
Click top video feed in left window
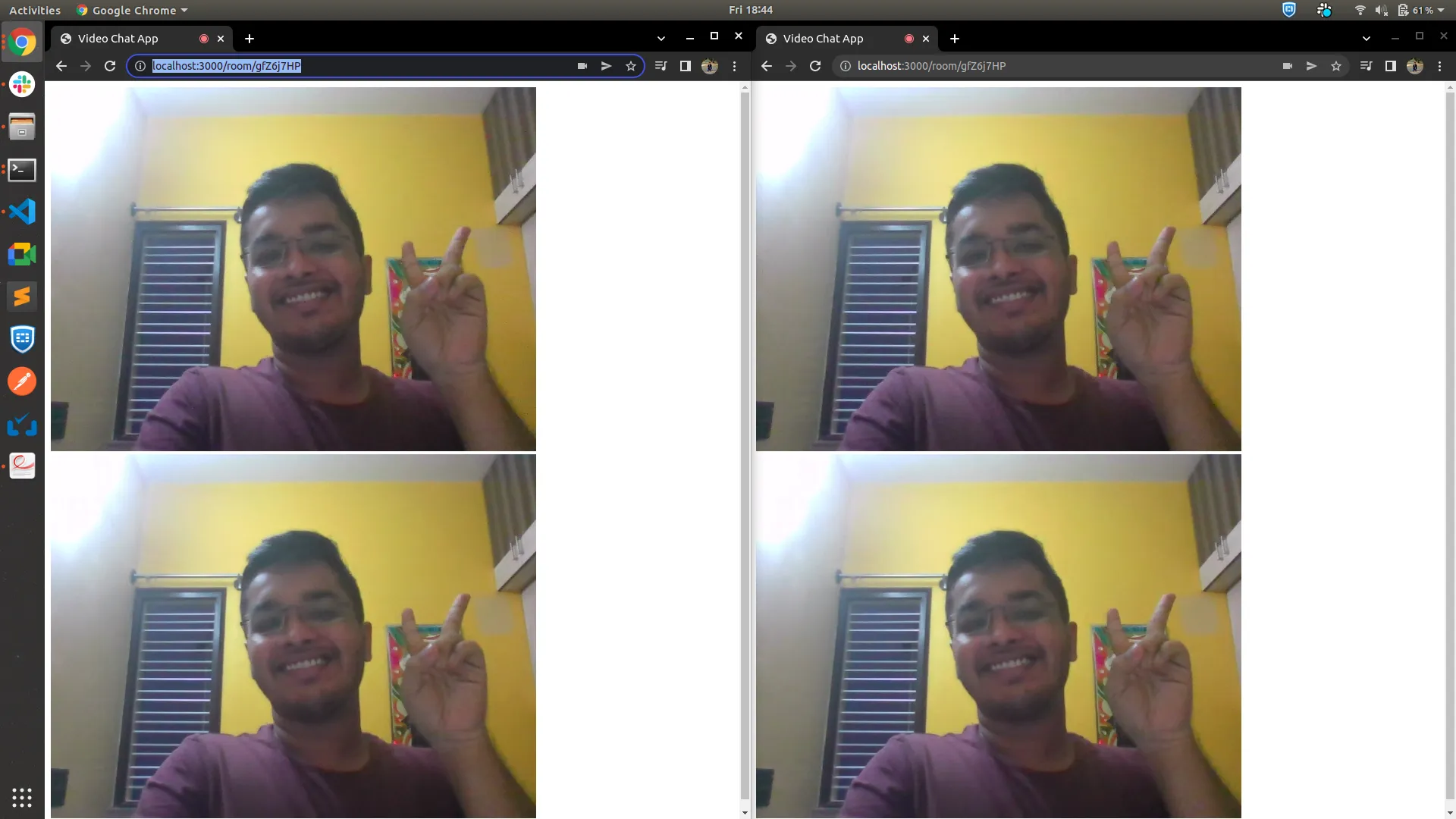[x=293, y=269]
